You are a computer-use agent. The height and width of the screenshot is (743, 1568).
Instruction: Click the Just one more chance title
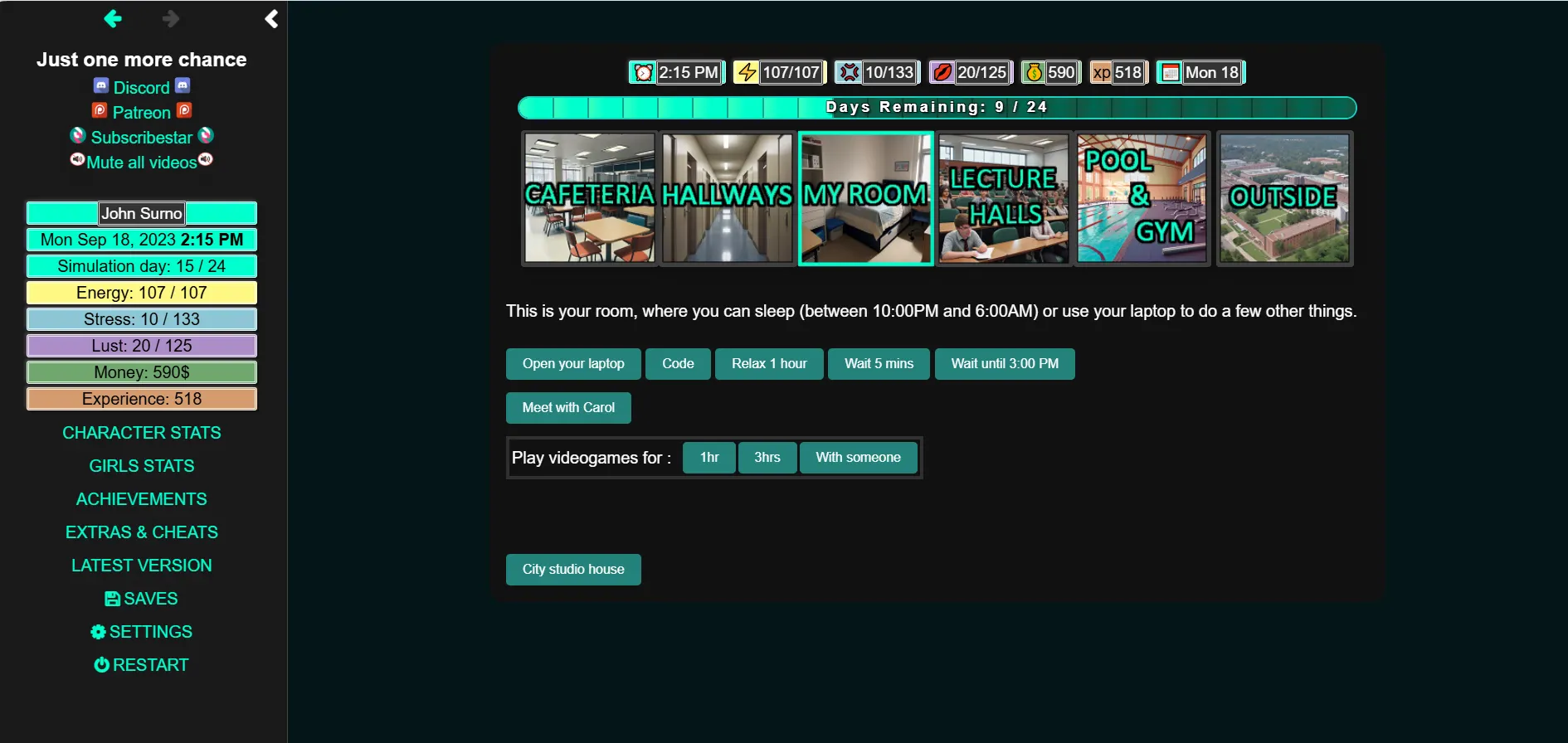142,60
